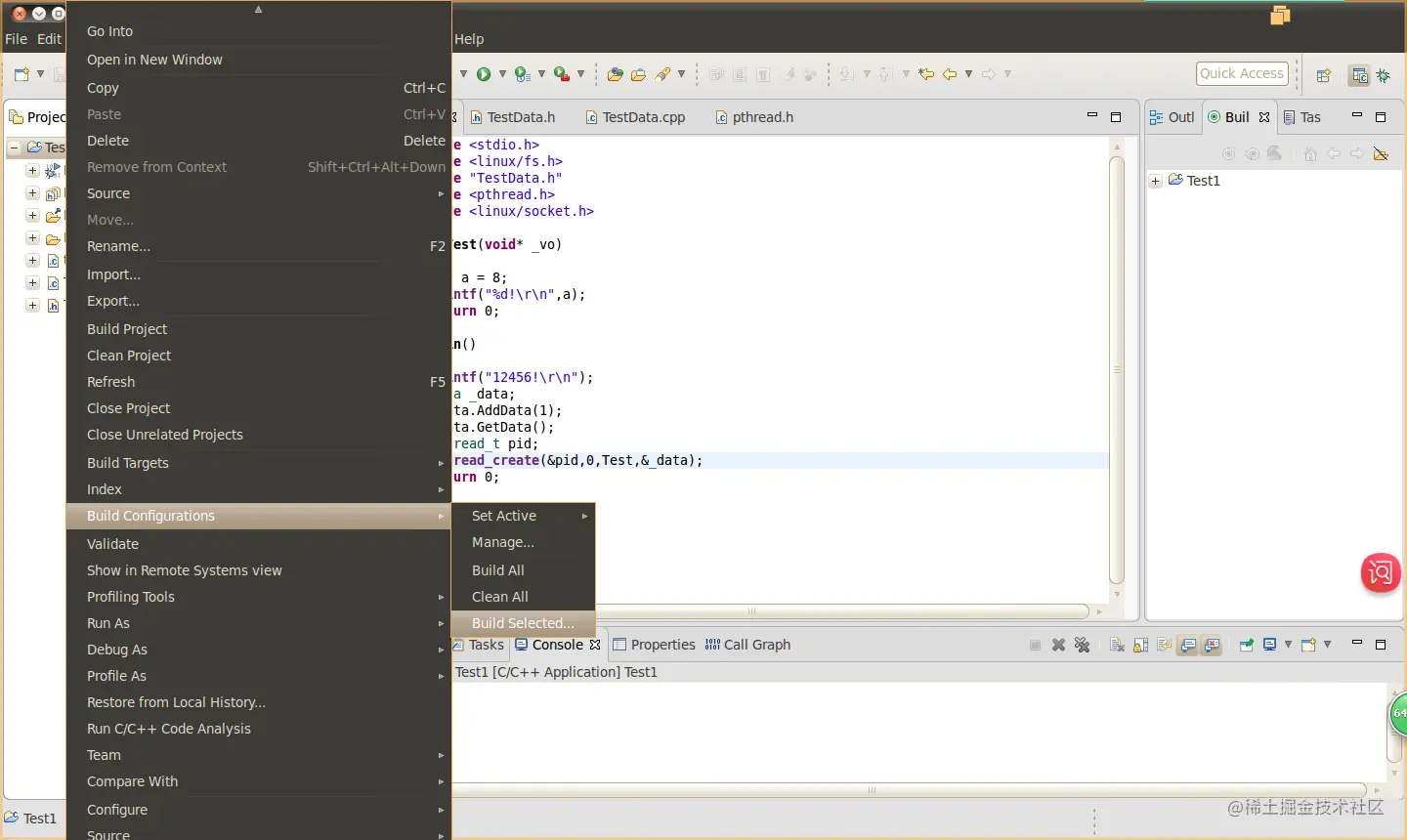1407x840 pixels.
Task: Click the Hide Empty Folders icon in Build Targets
Action: (x=1381, y=153)
